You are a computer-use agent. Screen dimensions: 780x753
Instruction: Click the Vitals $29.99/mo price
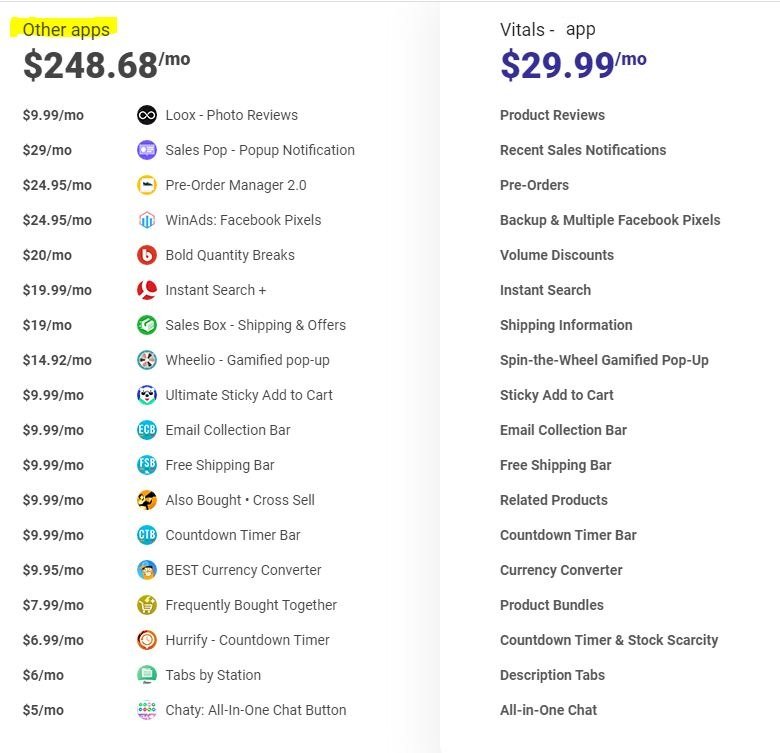(x=573, y=65)
